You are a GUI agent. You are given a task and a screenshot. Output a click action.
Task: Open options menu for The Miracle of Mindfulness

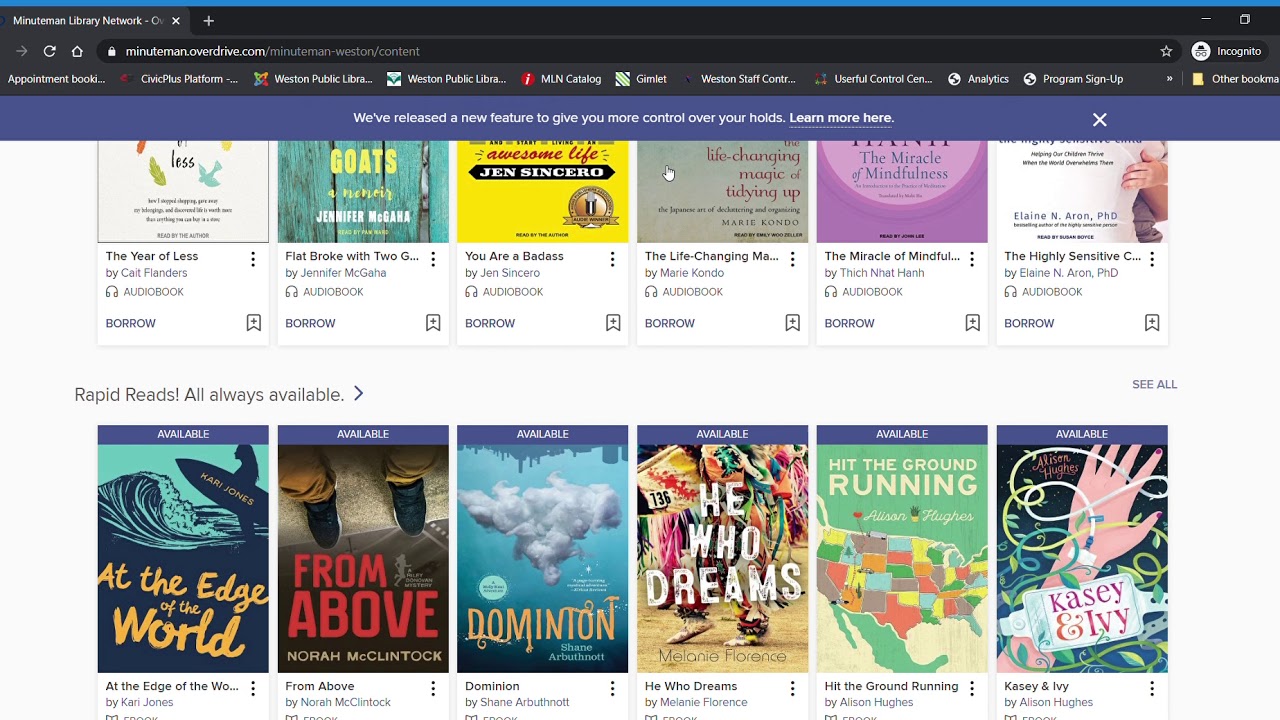click(x=972, y=259)
